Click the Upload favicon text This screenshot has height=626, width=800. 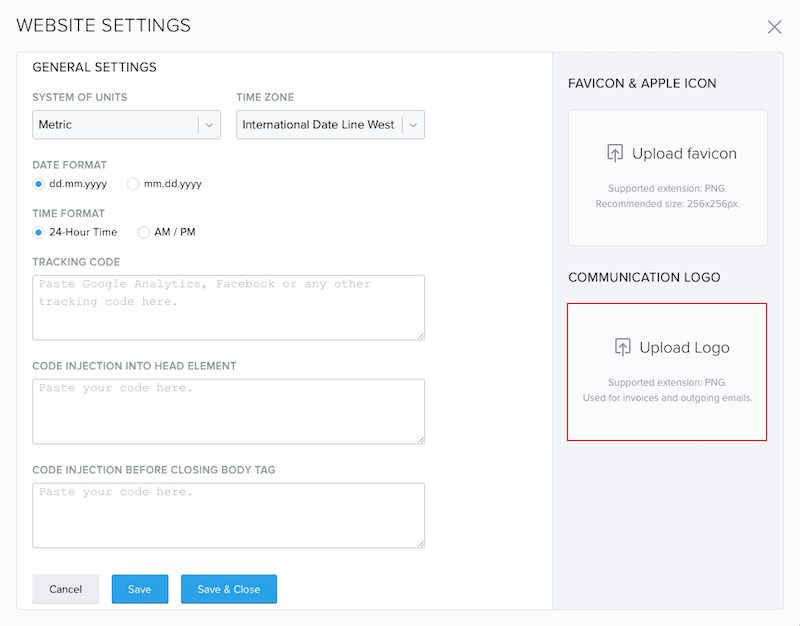[684, 154]
